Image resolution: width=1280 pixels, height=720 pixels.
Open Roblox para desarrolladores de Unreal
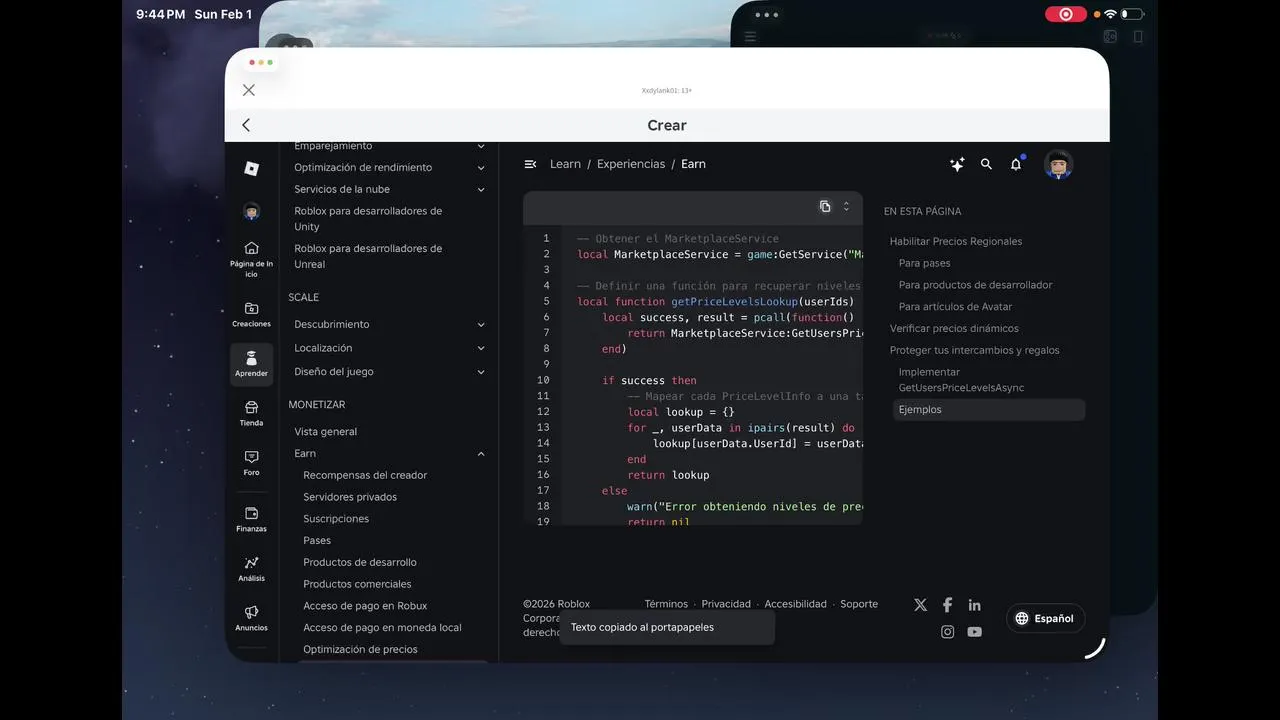[368, 256]
